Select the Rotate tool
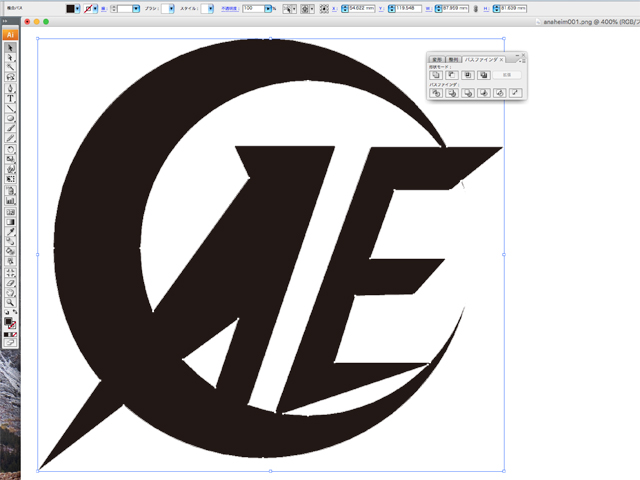Screen dimensions: 640x480 click(x=10, y=149)
